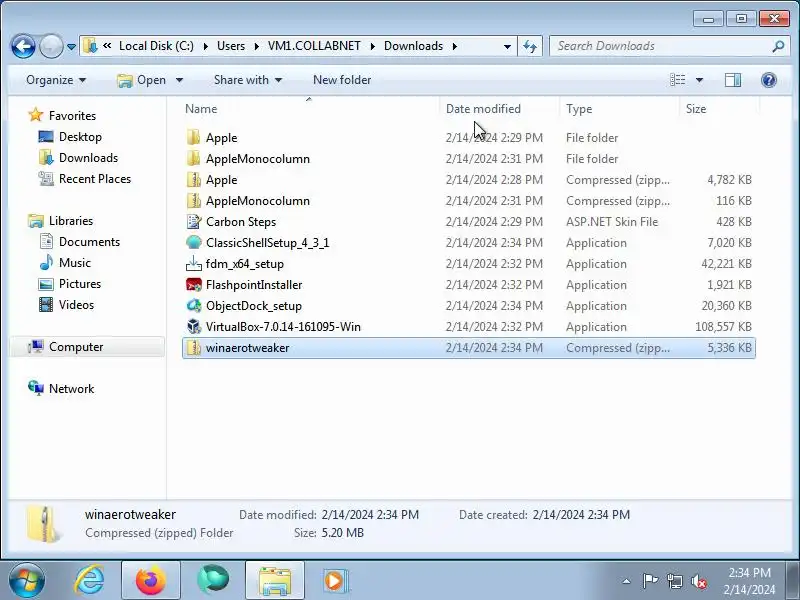The width and height of the screenshot is (800, 600).
Task: Select the Carbon Steps skin file icon
Action: (x=193, y=221)
